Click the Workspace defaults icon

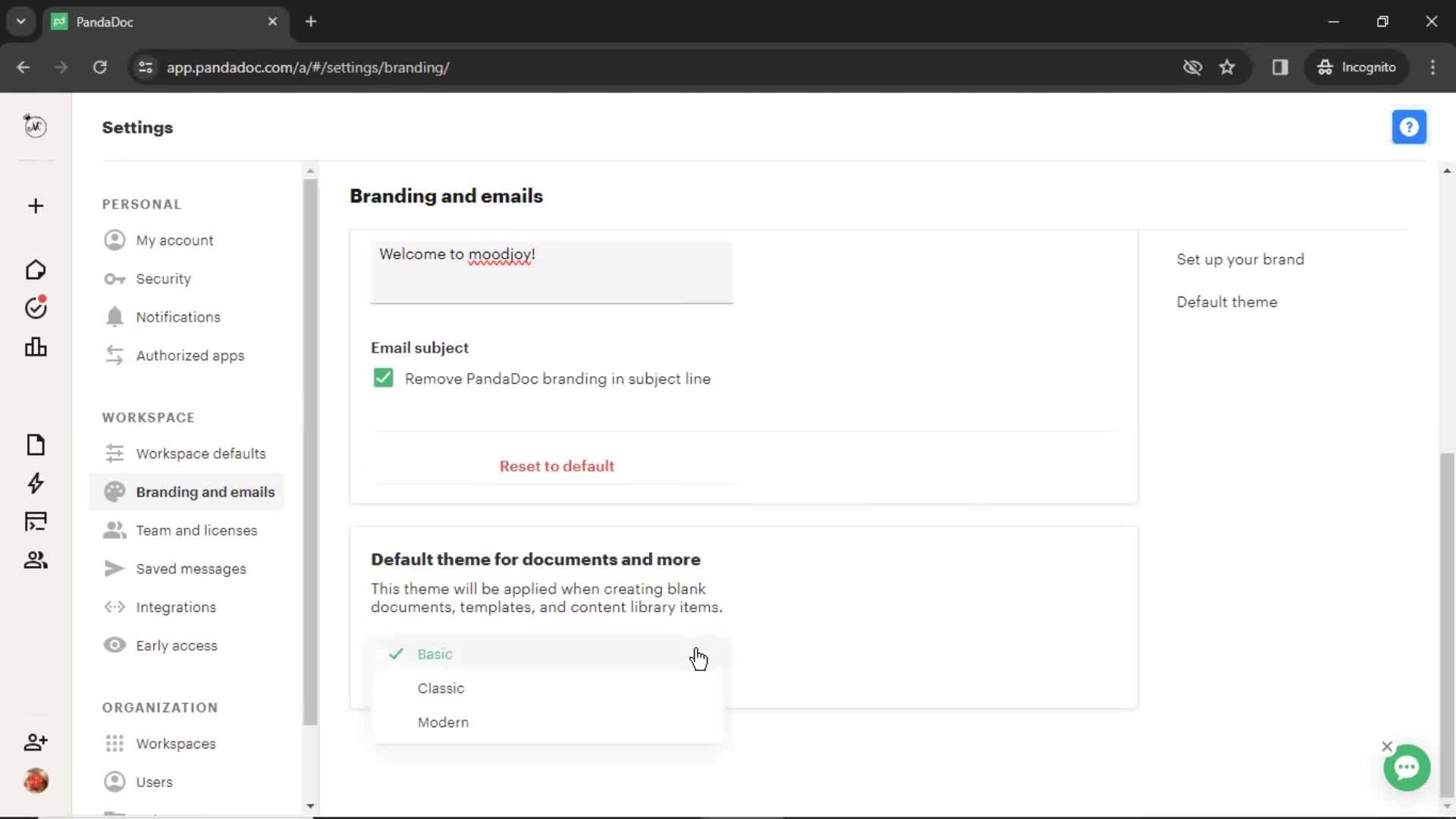(x=113, y=454)
